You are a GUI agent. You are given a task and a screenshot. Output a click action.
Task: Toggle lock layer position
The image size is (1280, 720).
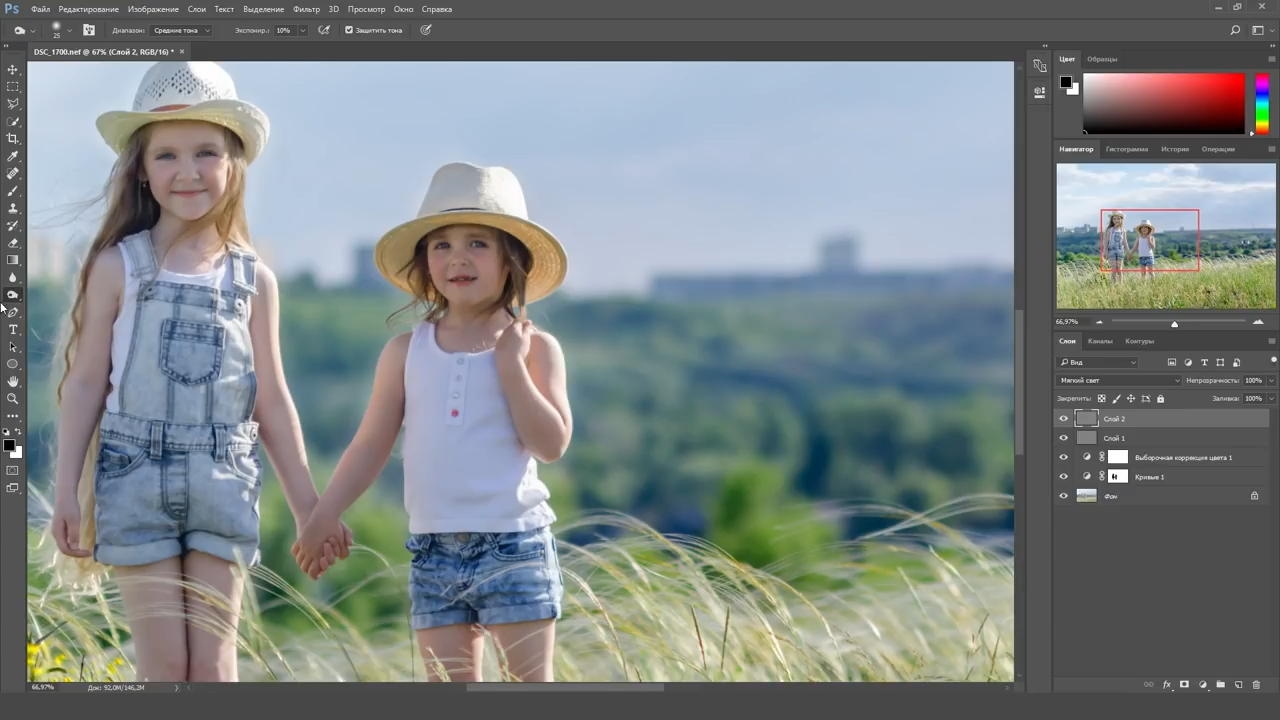(x=1131, y=399)
